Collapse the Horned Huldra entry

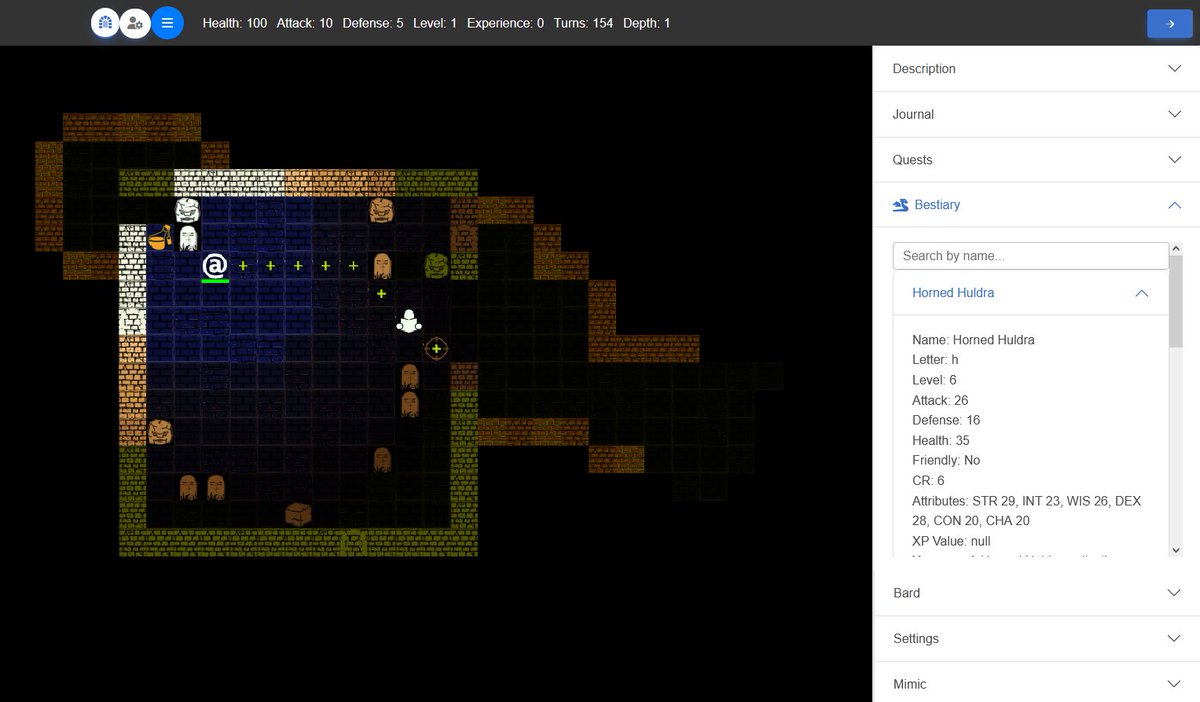(x=1030, y=293)
